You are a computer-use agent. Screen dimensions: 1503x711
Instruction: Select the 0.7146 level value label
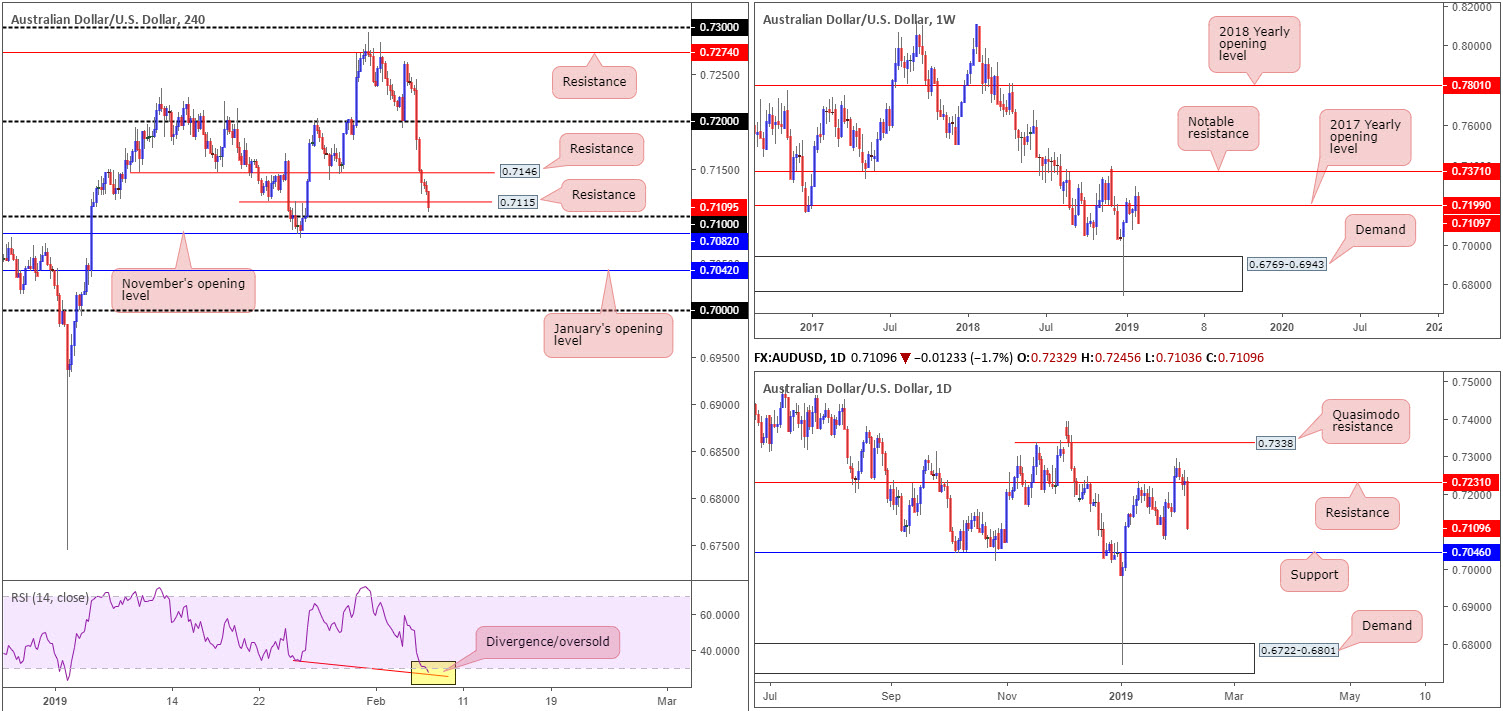click(x=520, y=172)
